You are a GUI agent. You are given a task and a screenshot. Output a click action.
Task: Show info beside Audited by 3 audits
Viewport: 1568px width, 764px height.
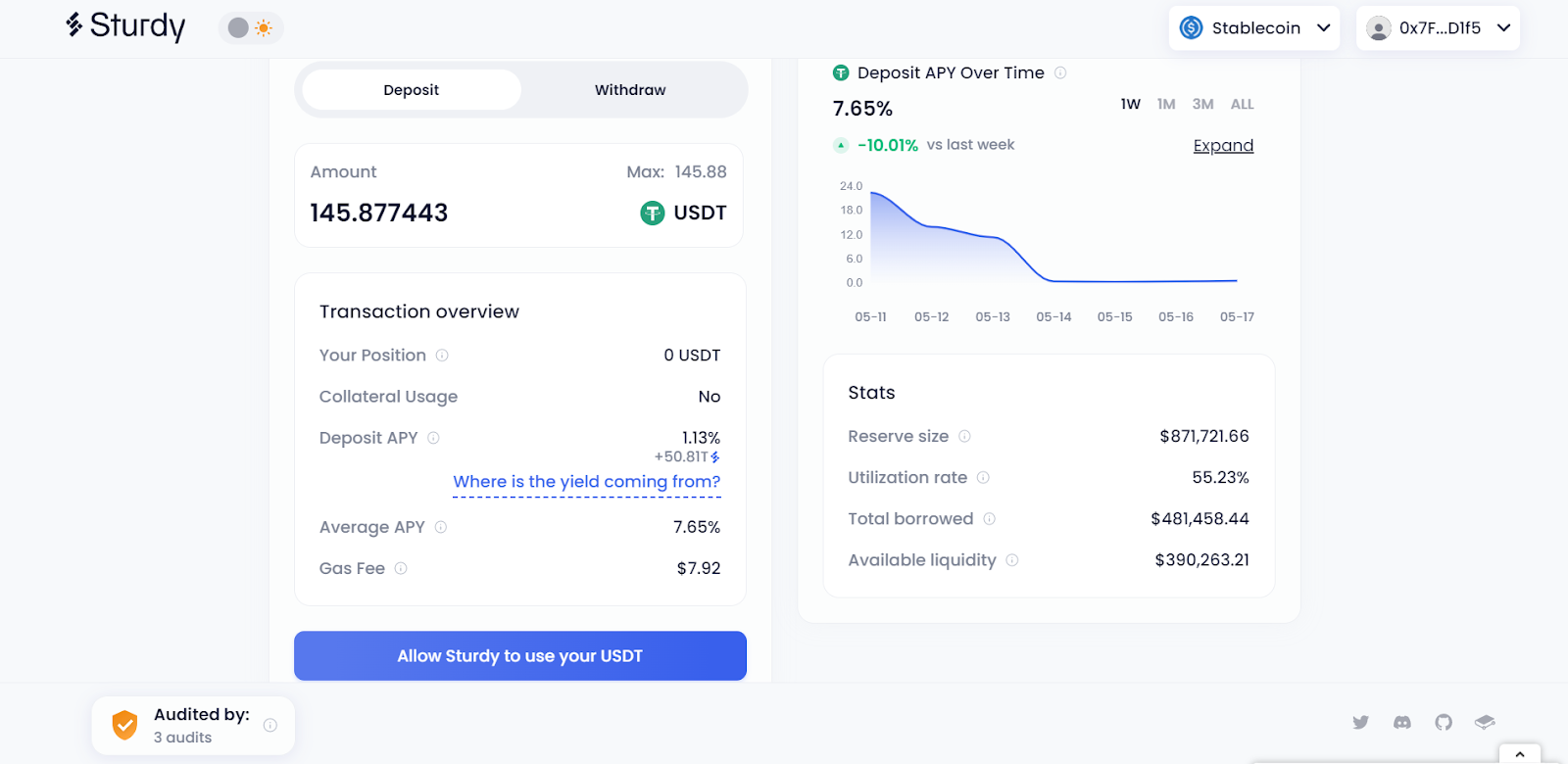[x=270, y=726]
